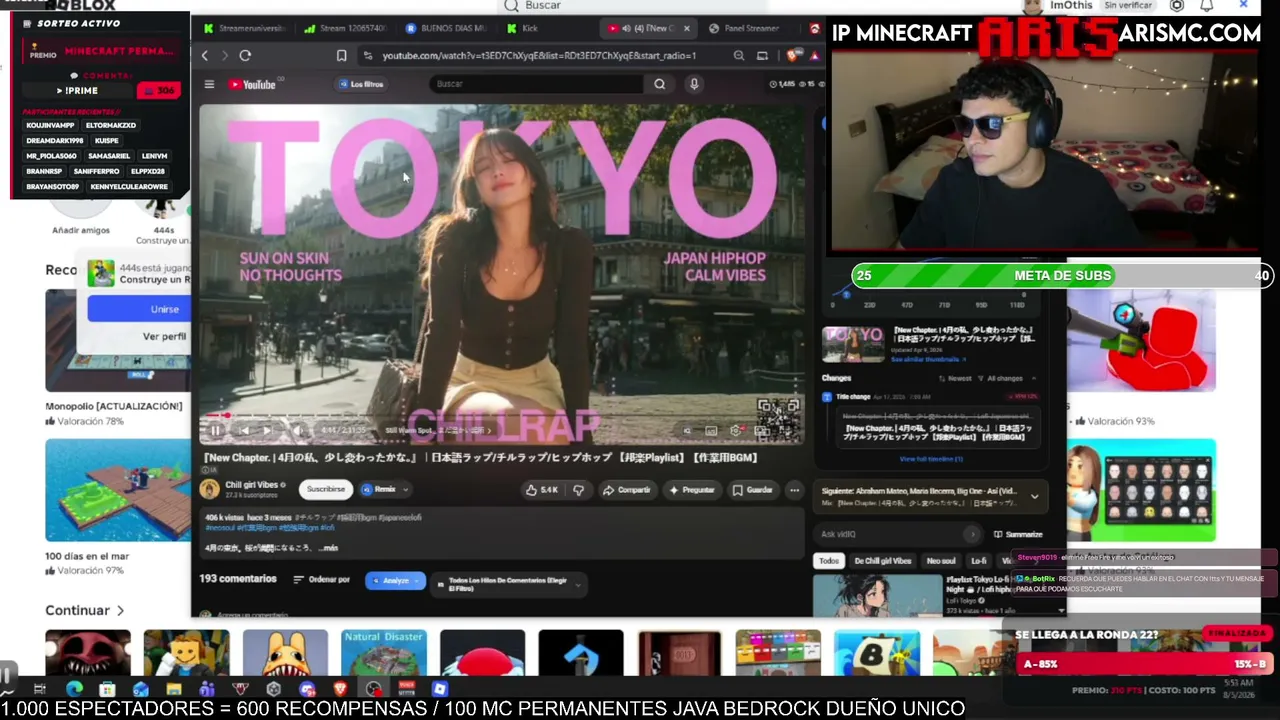The image size is (1280, 720).
Task: Dislike the video with thumbs down
Action: click(x=578, y=490)
